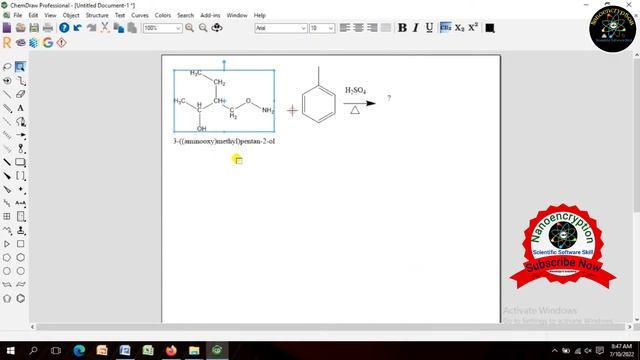Click the 3-((aminooxy)methyl)pentan-2-ol name label
The height and width of the screenshot is (360, 640).
[x=224, y=141]
